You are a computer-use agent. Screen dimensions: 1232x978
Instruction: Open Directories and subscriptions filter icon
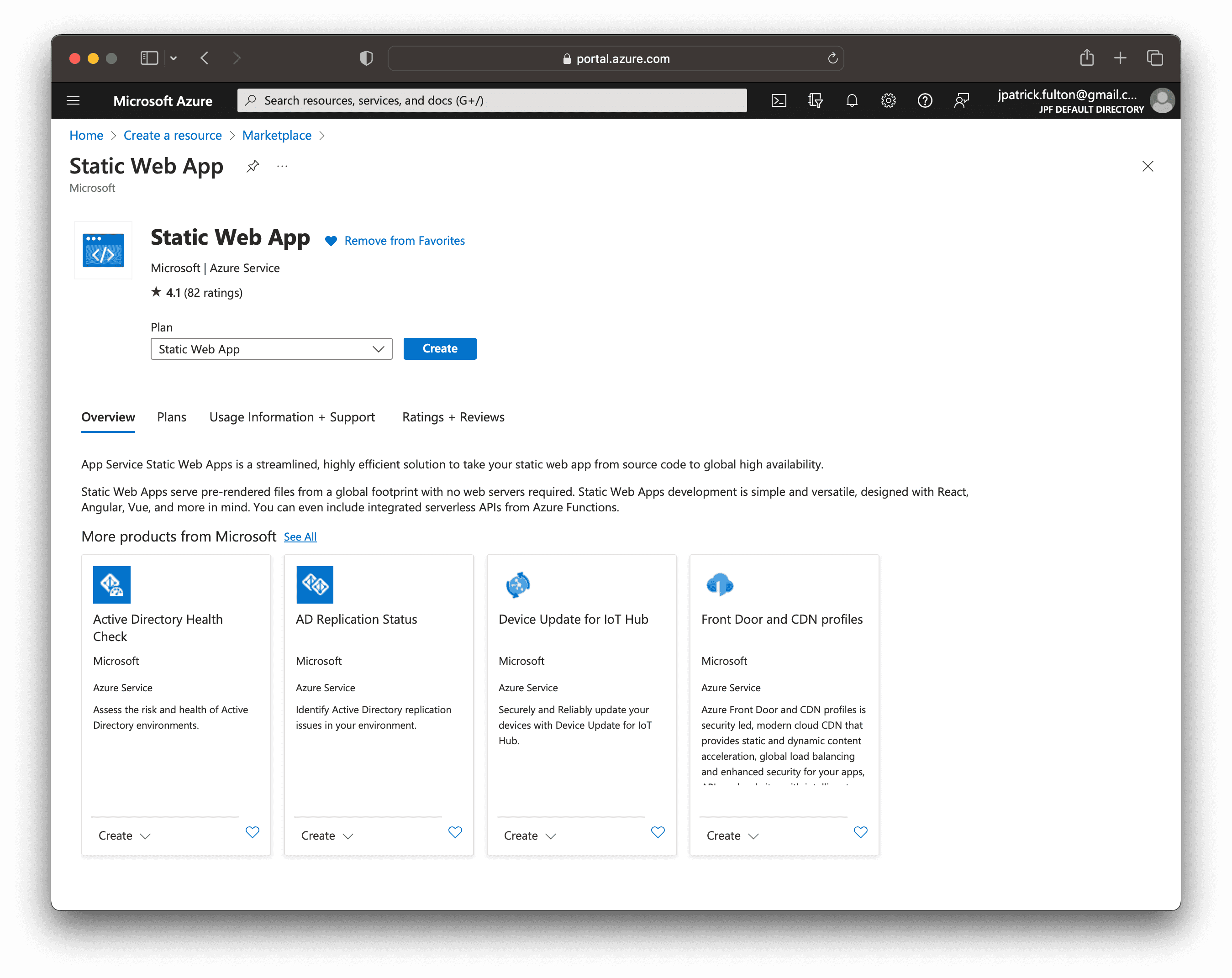coord(816,100)
